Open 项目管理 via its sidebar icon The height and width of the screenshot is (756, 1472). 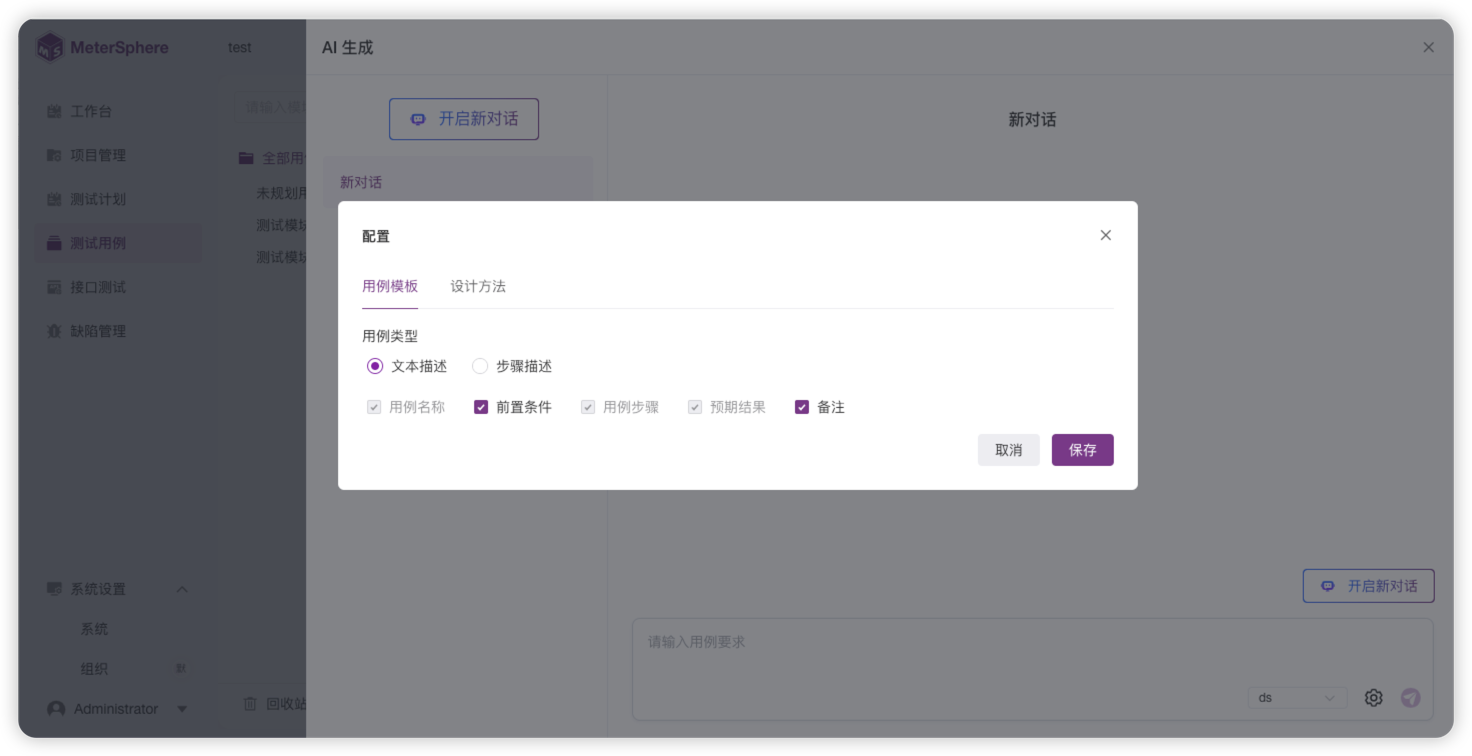[54, 155]
